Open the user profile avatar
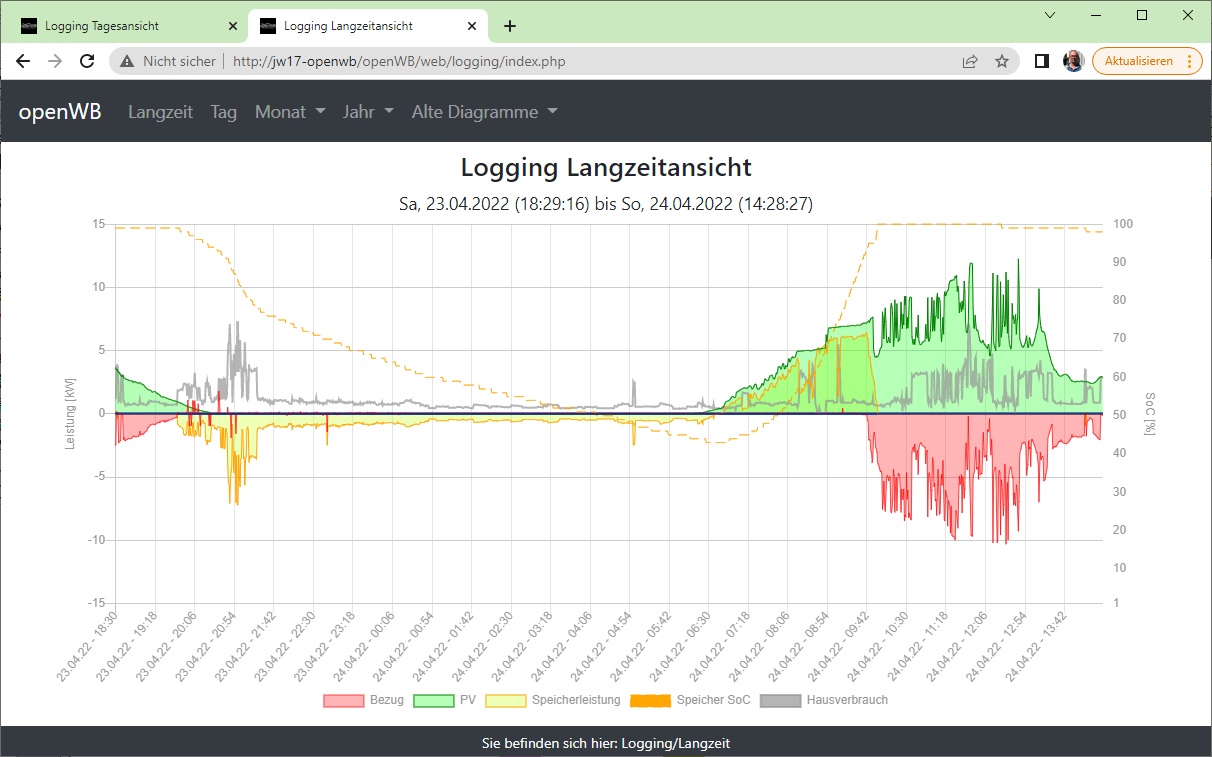This screenshot has width=1212, height=757. (x=1073, y=61)
